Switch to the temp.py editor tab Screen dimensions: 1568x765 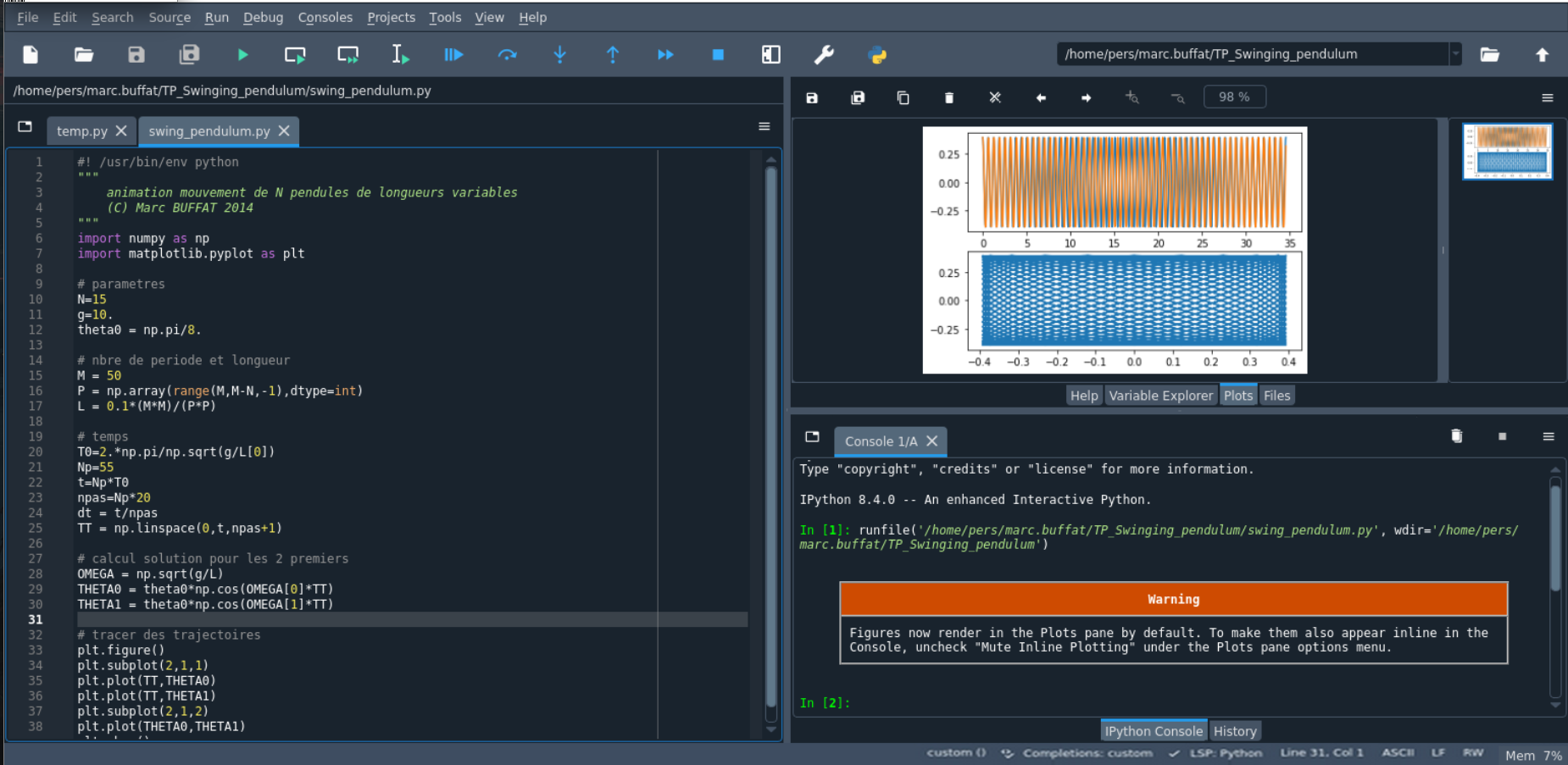pos(81,131)
